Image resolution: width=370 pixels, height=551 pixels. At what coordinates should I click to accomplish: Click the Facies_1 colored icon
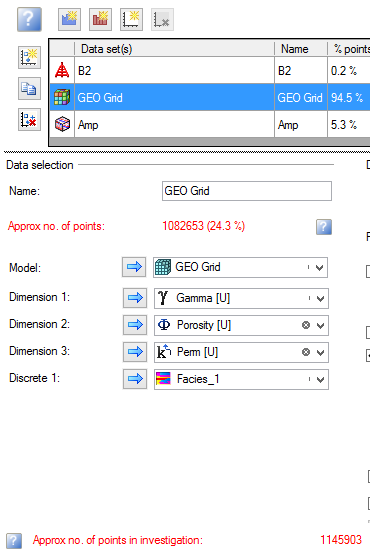click(x=163, y=379)
